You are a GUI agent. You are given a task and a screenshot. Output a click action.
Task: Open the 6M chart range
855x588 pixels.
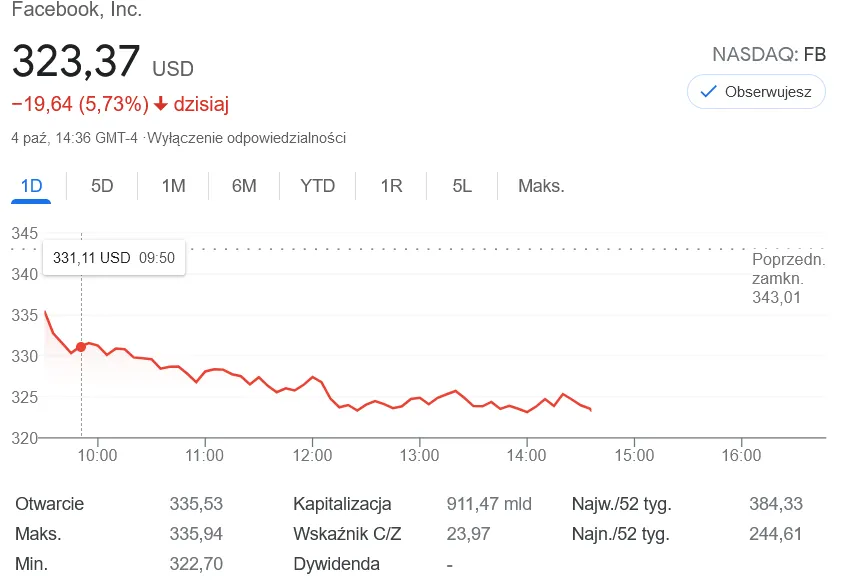click(244, 186)
